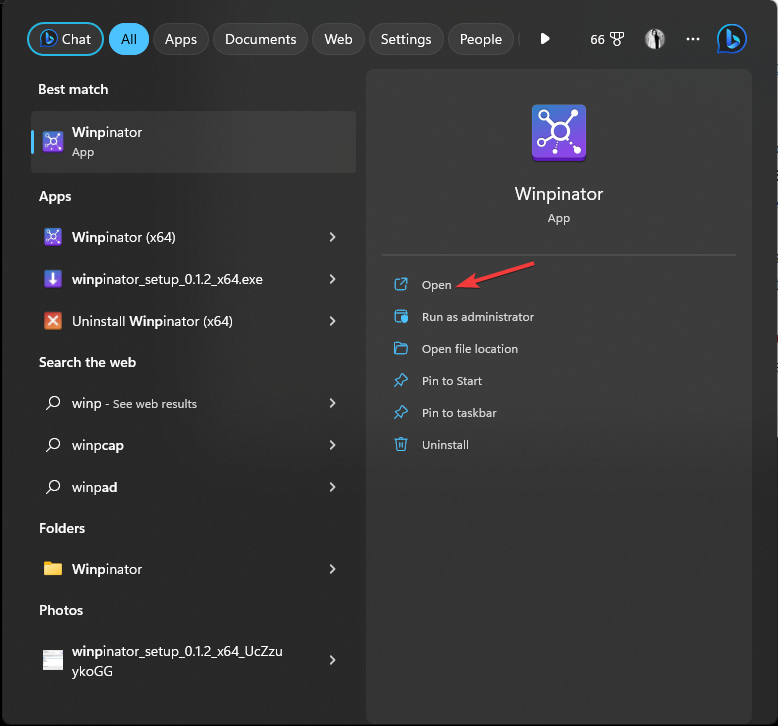The height and width of the screenshot is (726, 778).
Task: Click the Winpinator (x64) app icon
Action: click(x=53, y=237)
